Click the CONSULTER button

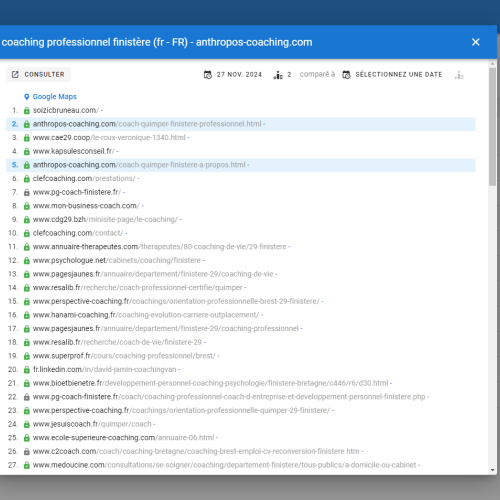(x=38, y=74)
